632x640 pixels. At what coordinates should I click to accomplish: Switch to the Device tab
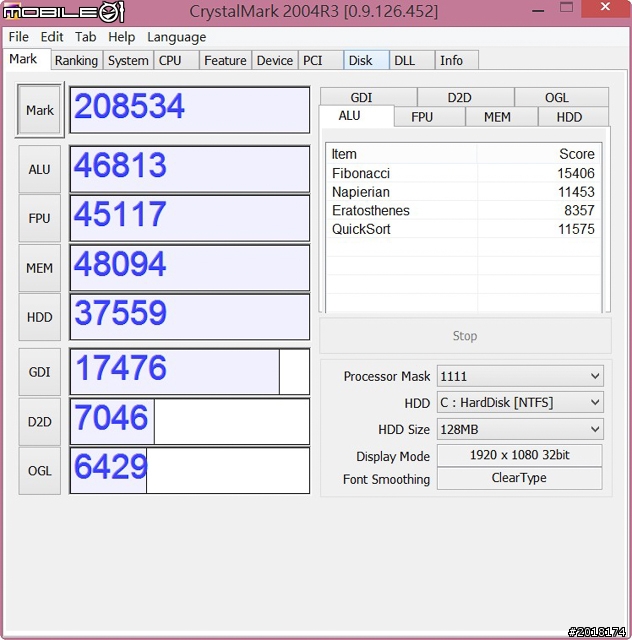274,60
